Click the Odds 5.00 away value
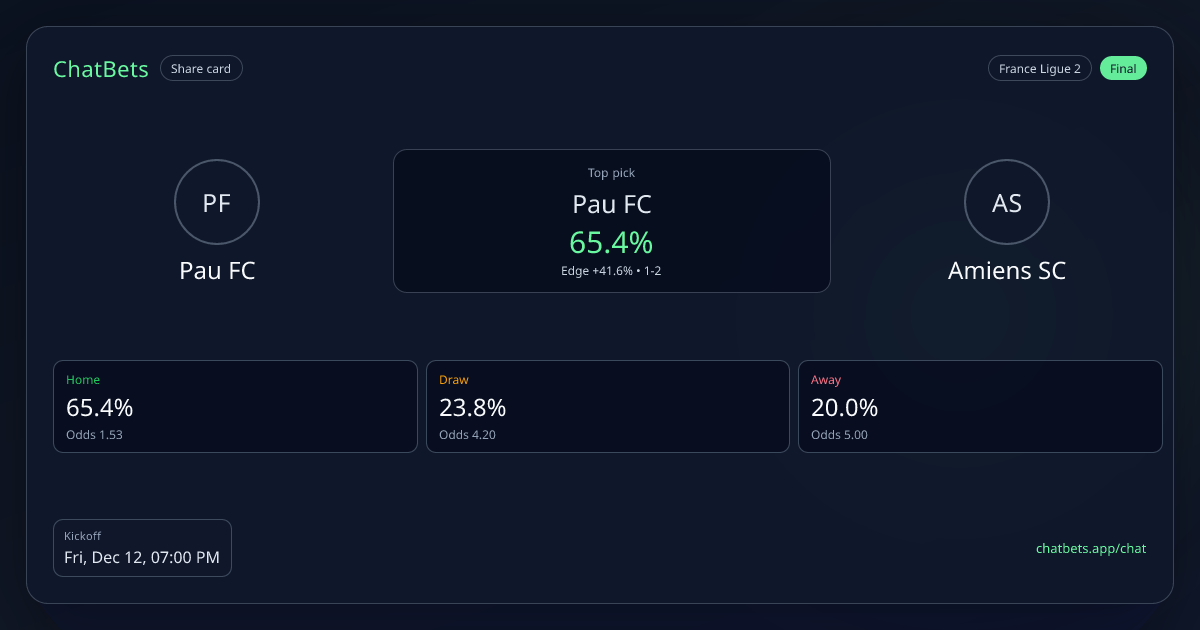 pos(839,435)
